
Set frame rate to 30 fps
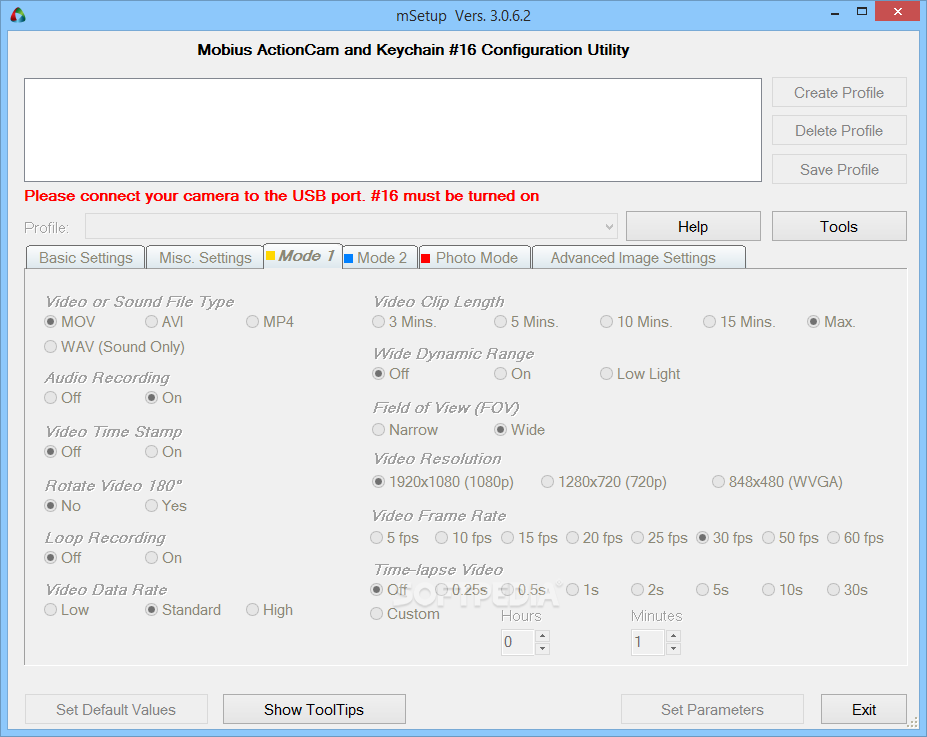pos(725,538)
